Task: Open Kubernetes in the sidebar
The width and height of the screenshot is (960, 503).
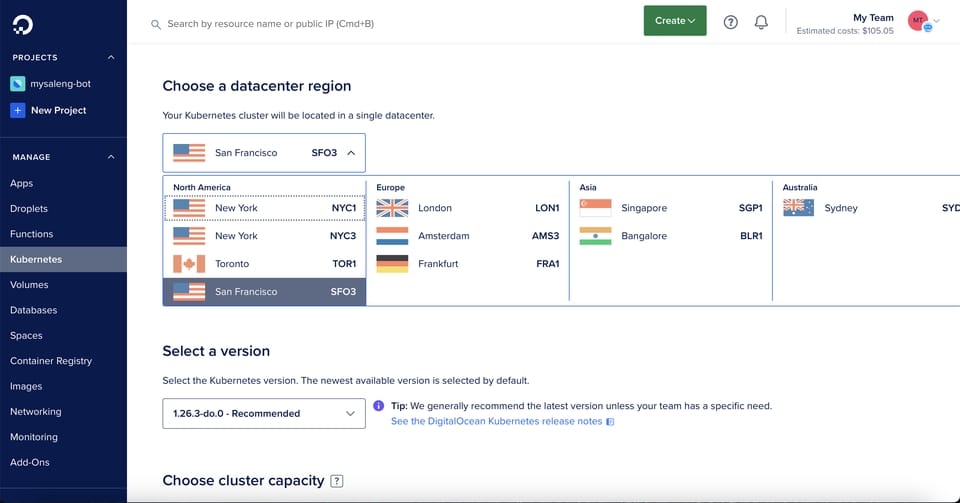Action: point(63,259)
